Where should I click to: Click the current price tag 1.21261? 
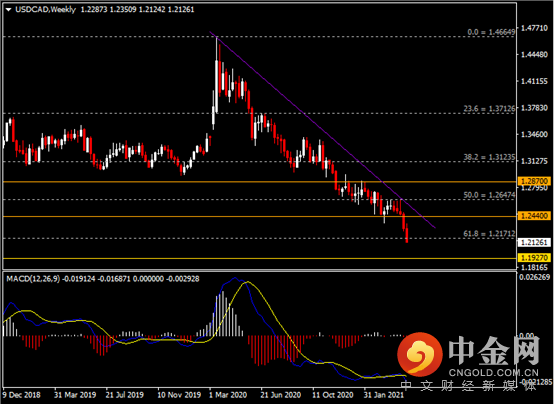(x=534, y=242)
